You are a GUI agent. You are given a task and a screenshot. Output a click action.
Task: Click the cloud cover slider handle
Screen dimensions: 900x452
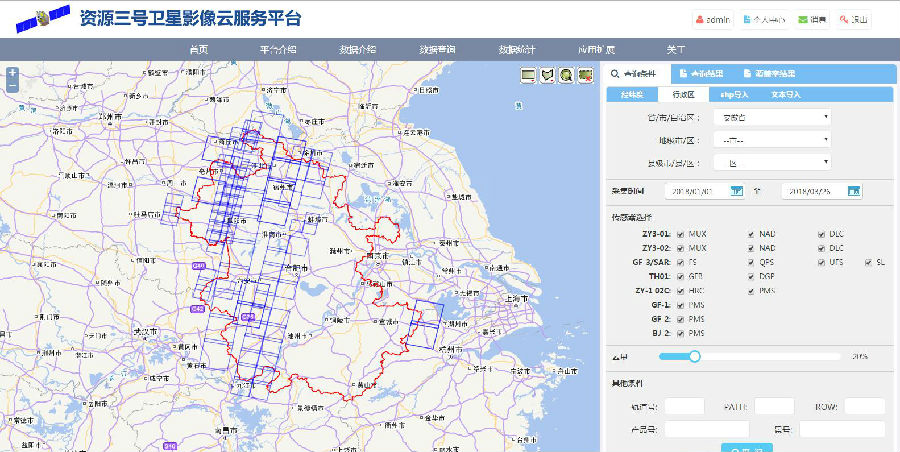coord(695,356)
